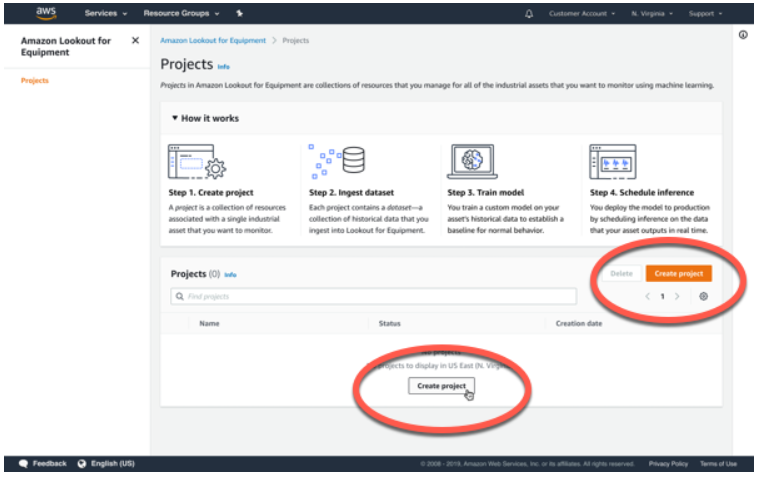Click the Step 3 Train model illustration
763x478 pixels.
[472, 162]
